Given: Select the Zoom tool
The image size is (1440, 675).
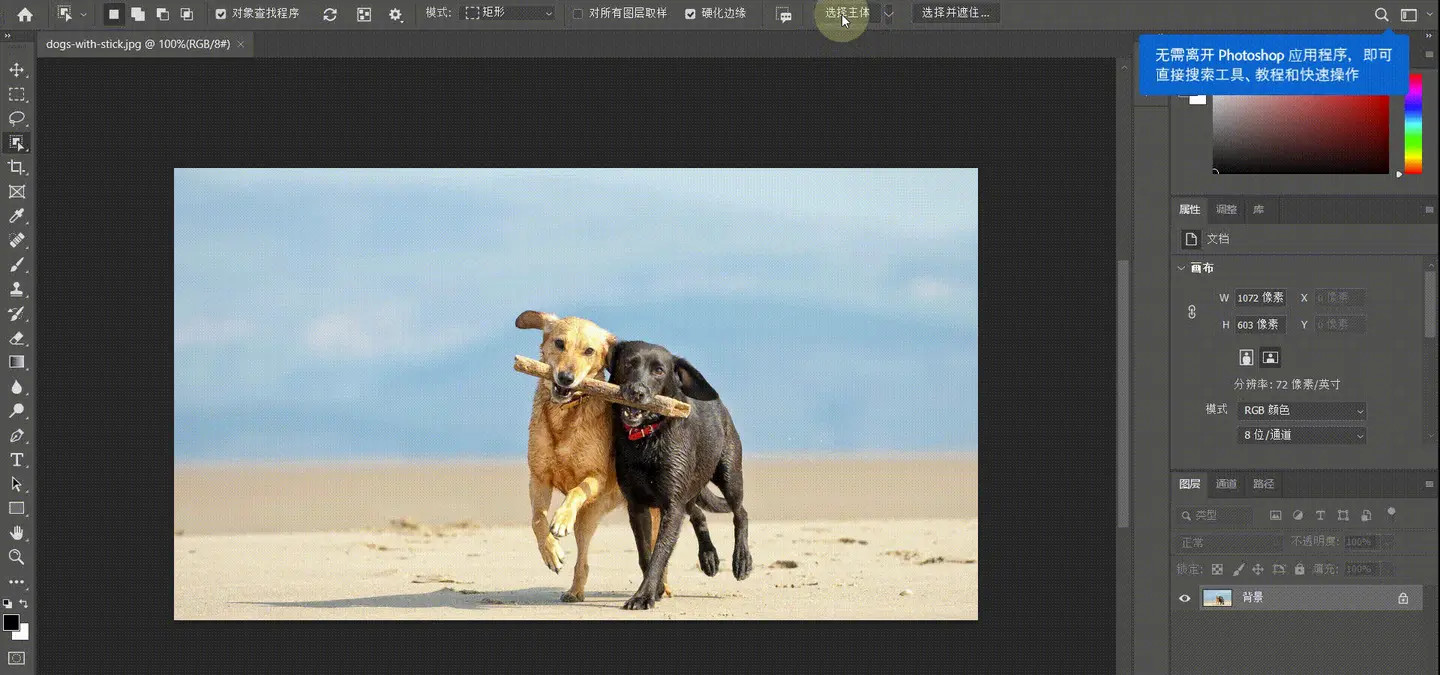Looking at the screenshot, I should click(x=17, y=557).
